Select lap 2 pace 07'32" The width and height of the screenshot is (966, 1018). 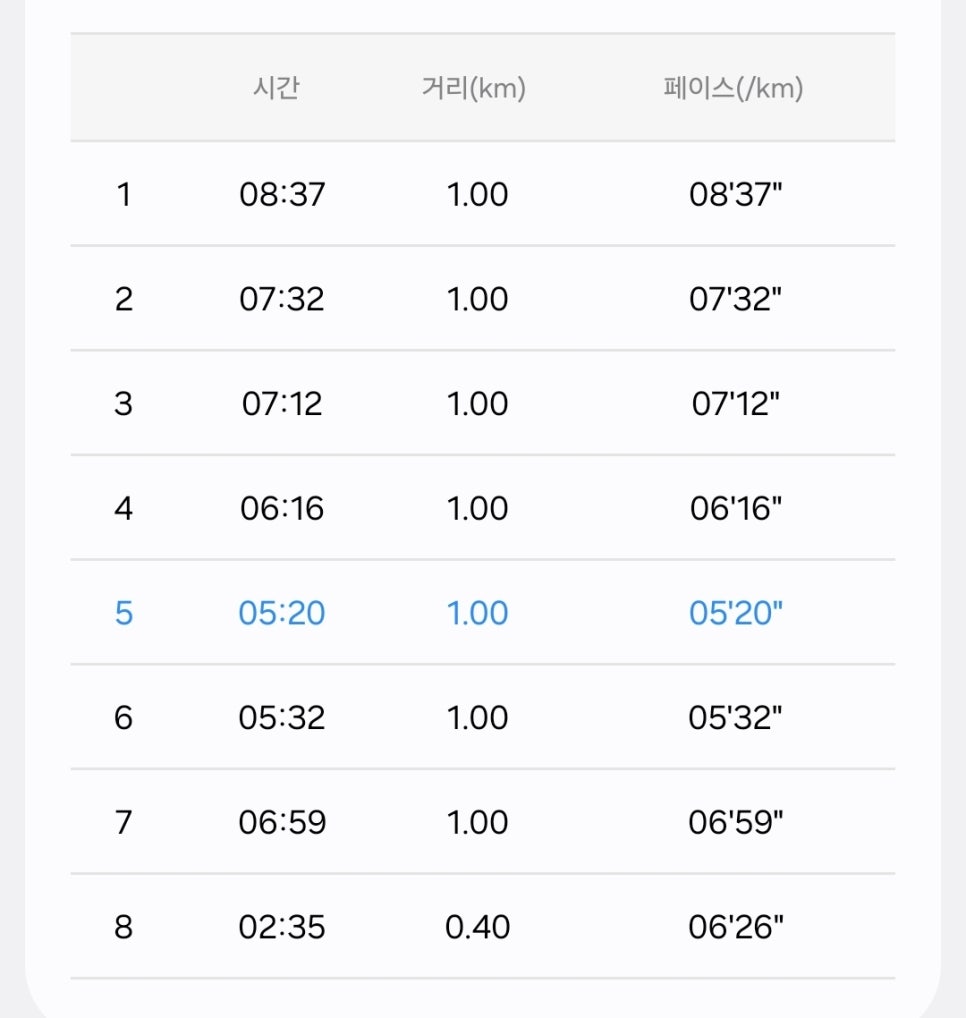click(x=736, y=299)
